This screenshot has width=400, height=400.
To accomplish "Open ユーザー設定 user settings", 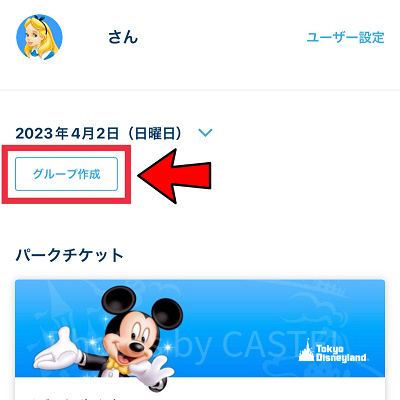I will pos(345,37).
